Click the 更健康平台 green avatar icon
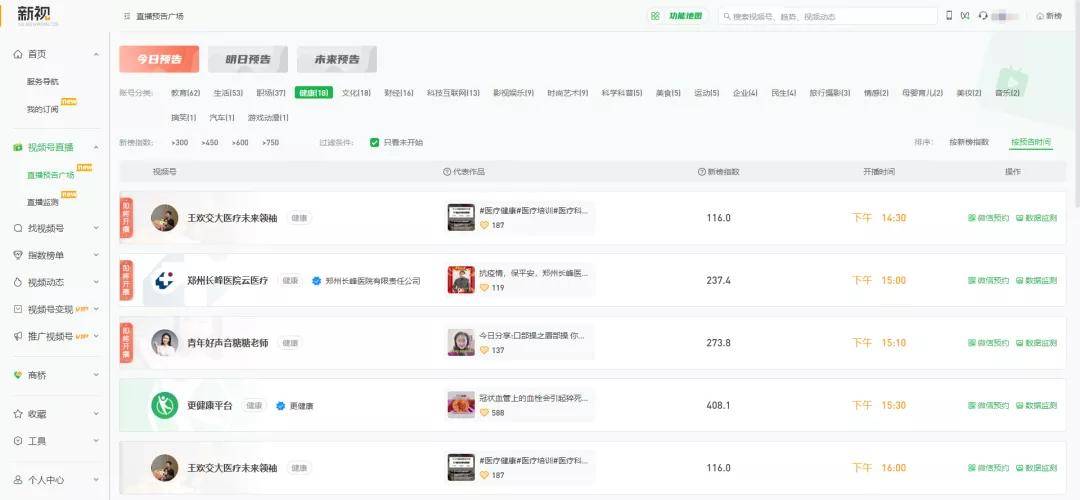The width and height of the screenshot is (1080, 500). click(x=164, y=405)
